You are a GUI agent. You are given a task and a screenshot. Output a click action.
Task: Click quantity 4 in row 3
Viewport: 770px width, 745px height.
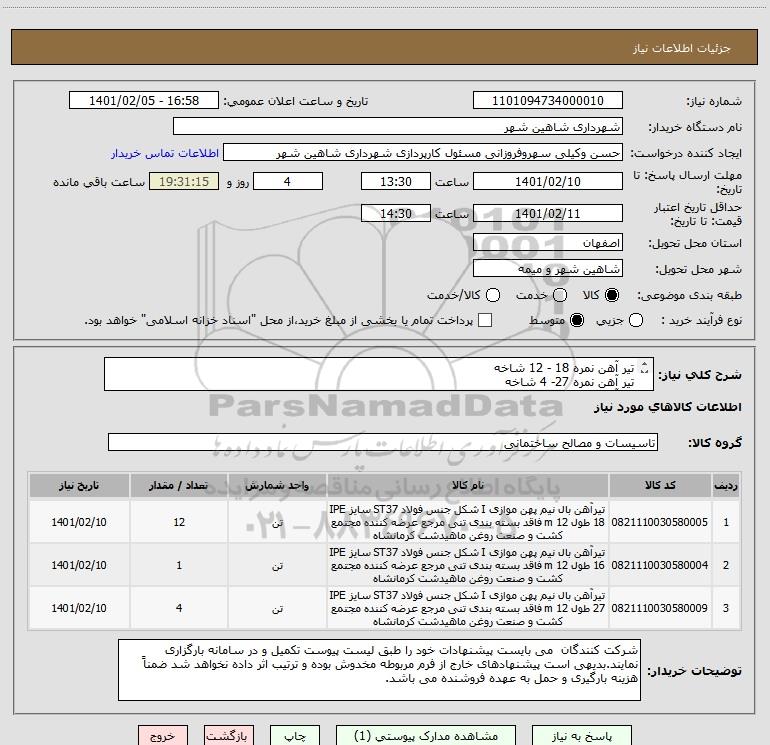click(179, 608)
